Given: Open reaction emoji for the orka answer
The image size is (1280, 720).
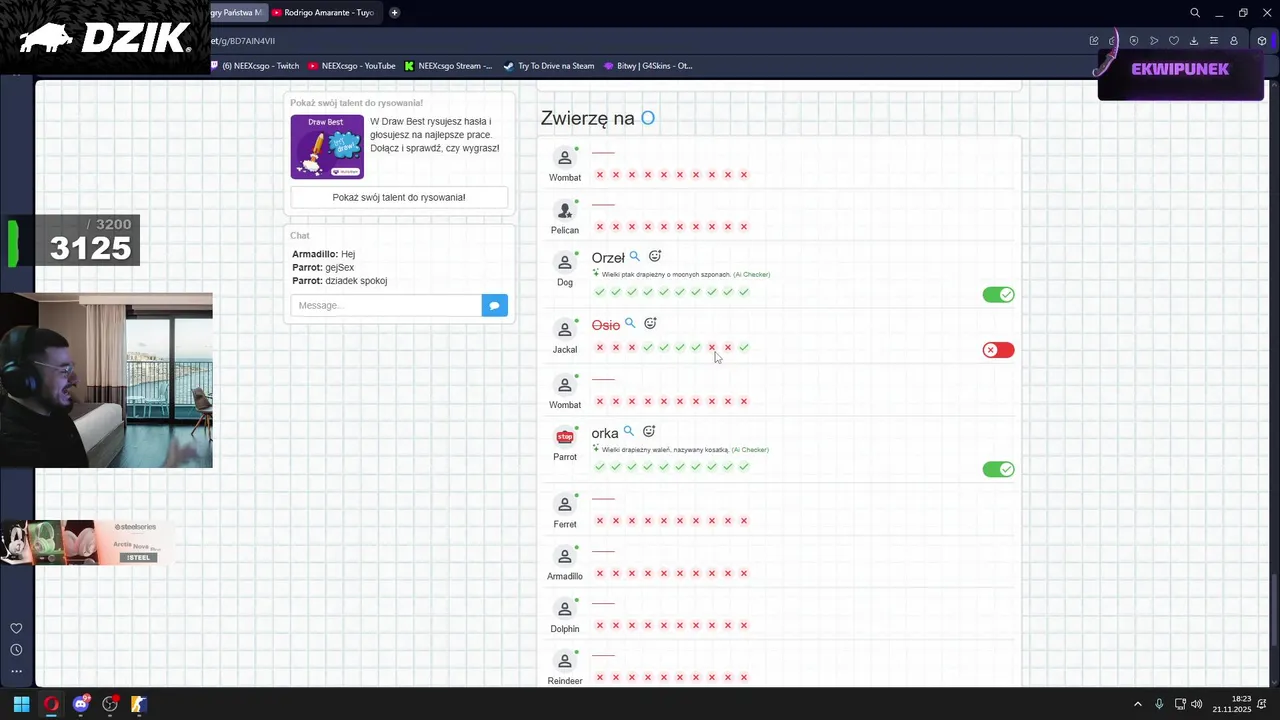Looking at the screenshot, I should coord(649,432).
